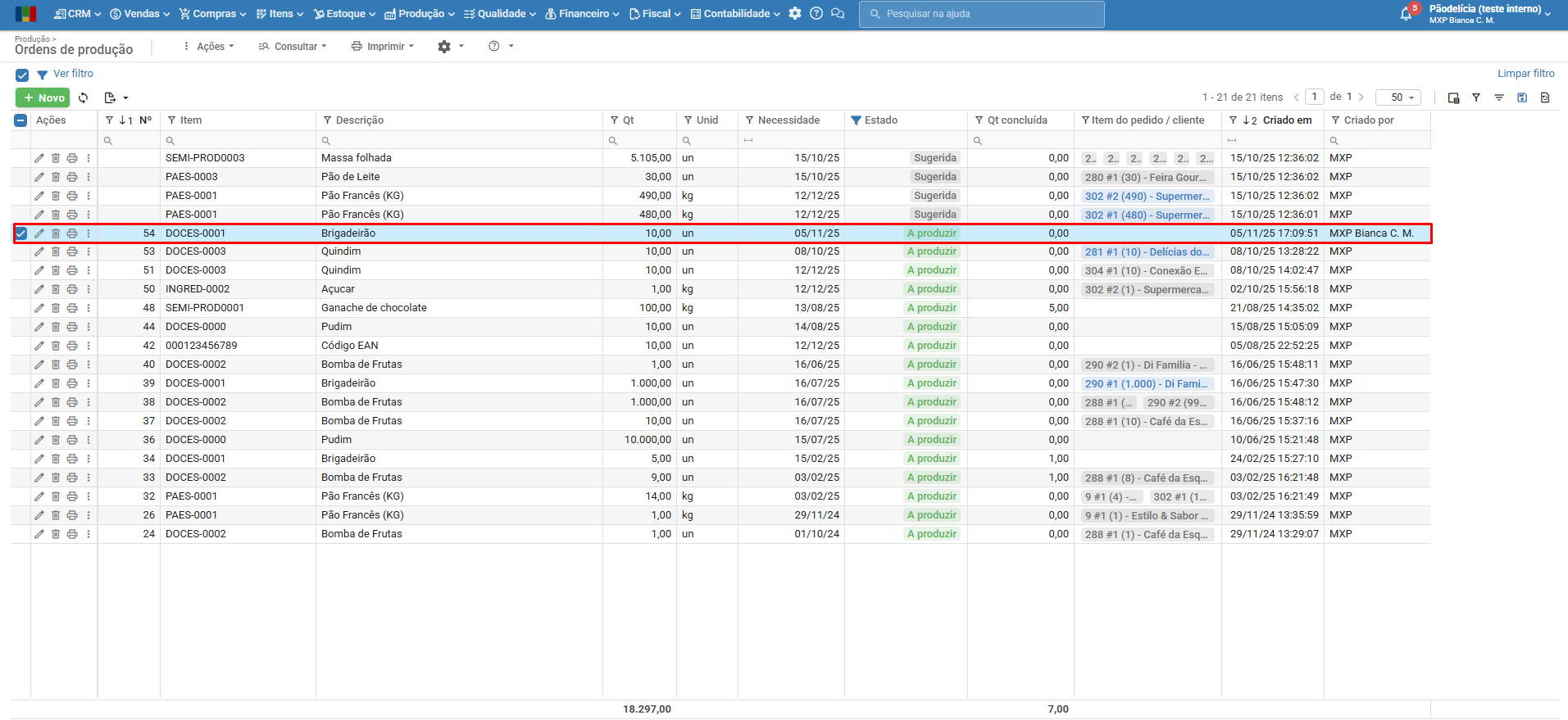Open the Financeiro menu

582,14
